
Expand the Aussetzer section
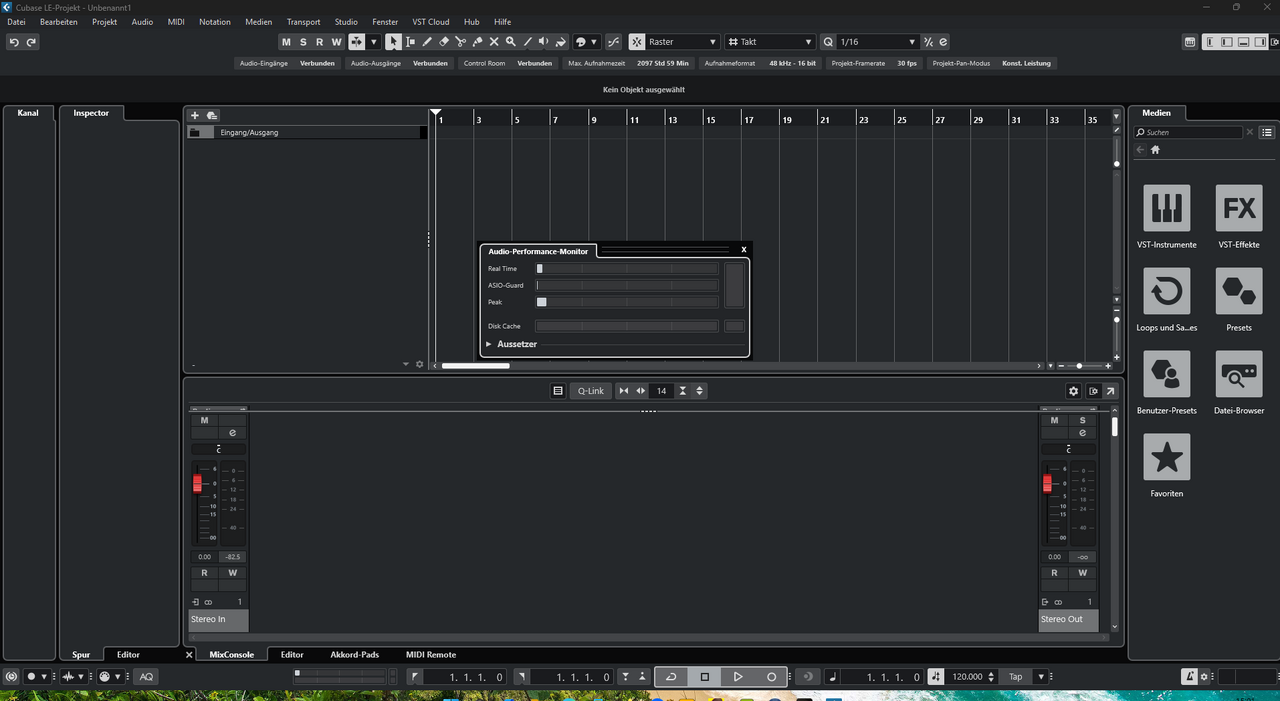point(489,344)
